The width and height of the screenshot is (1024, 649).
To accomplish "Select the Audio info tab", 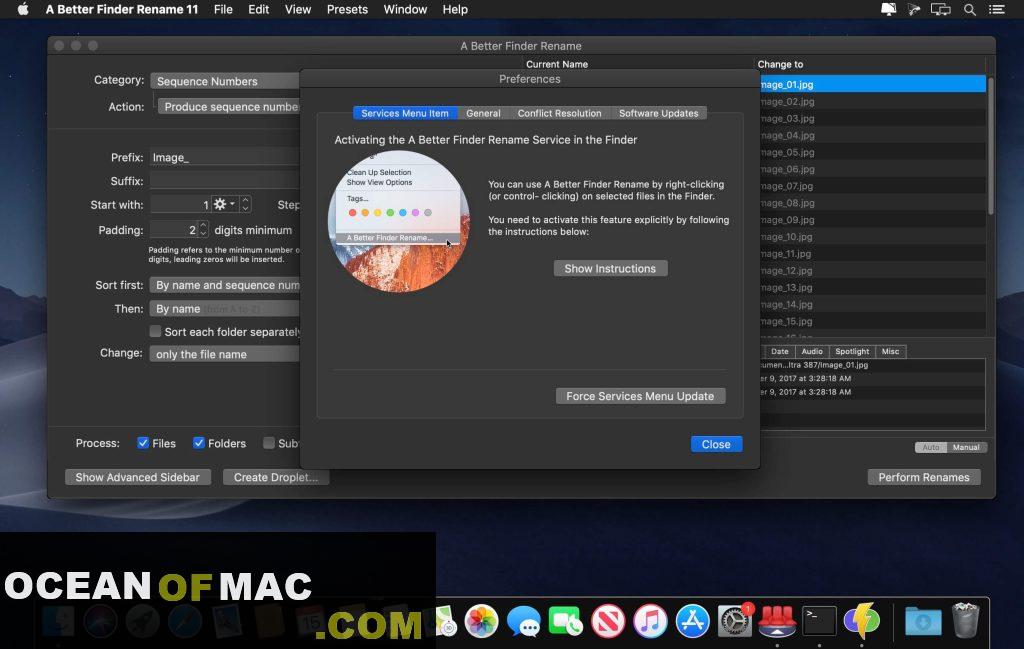I will [x=812, y=351].
